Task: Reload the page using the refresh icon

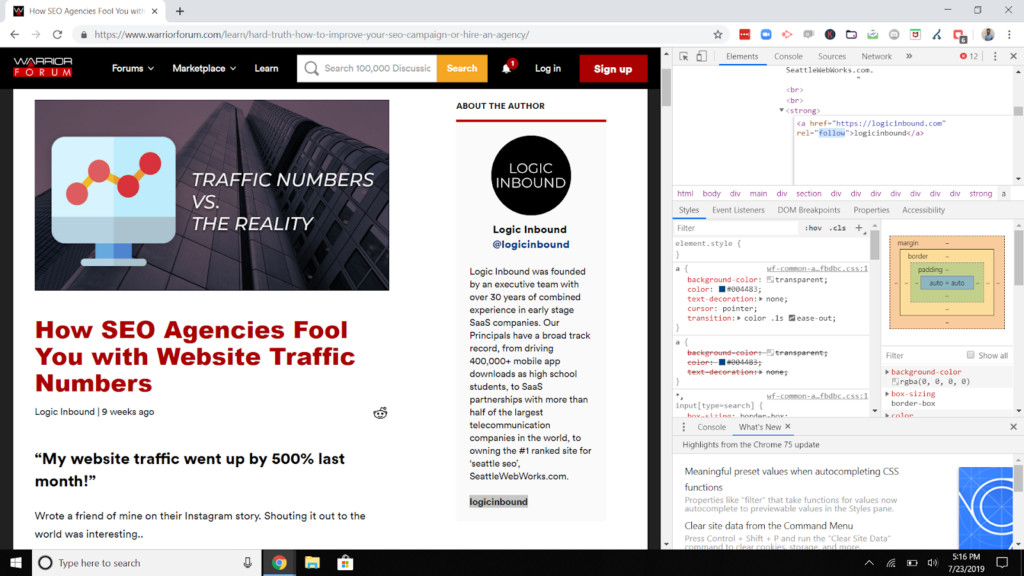Action: (57, 34)
